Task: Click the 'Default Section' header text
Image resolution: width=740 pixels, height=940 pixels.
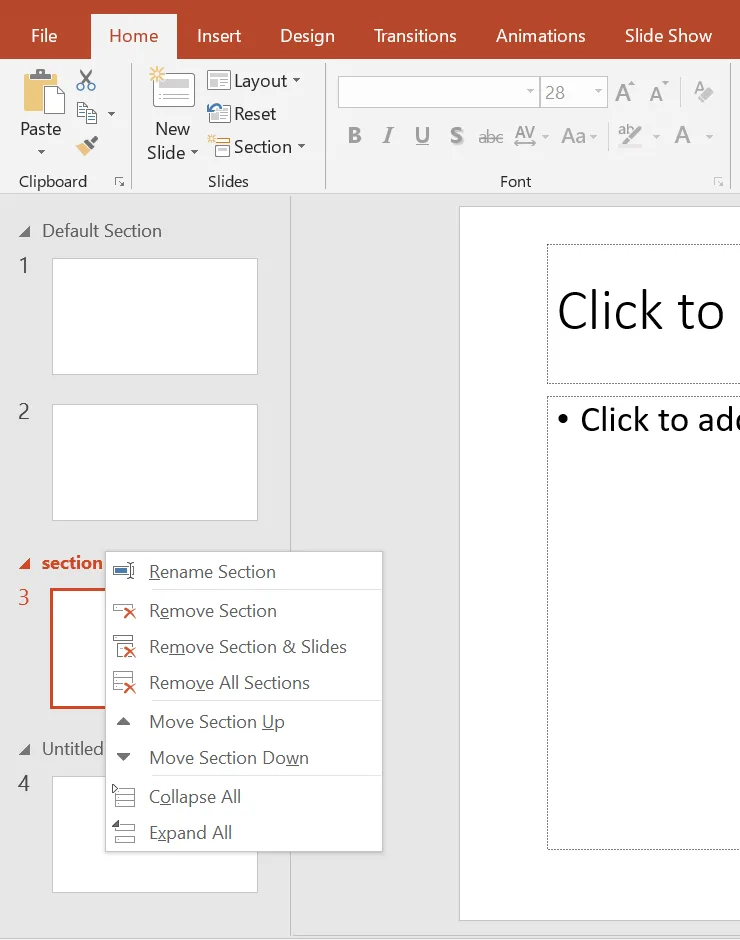Action: pos(102,231)
